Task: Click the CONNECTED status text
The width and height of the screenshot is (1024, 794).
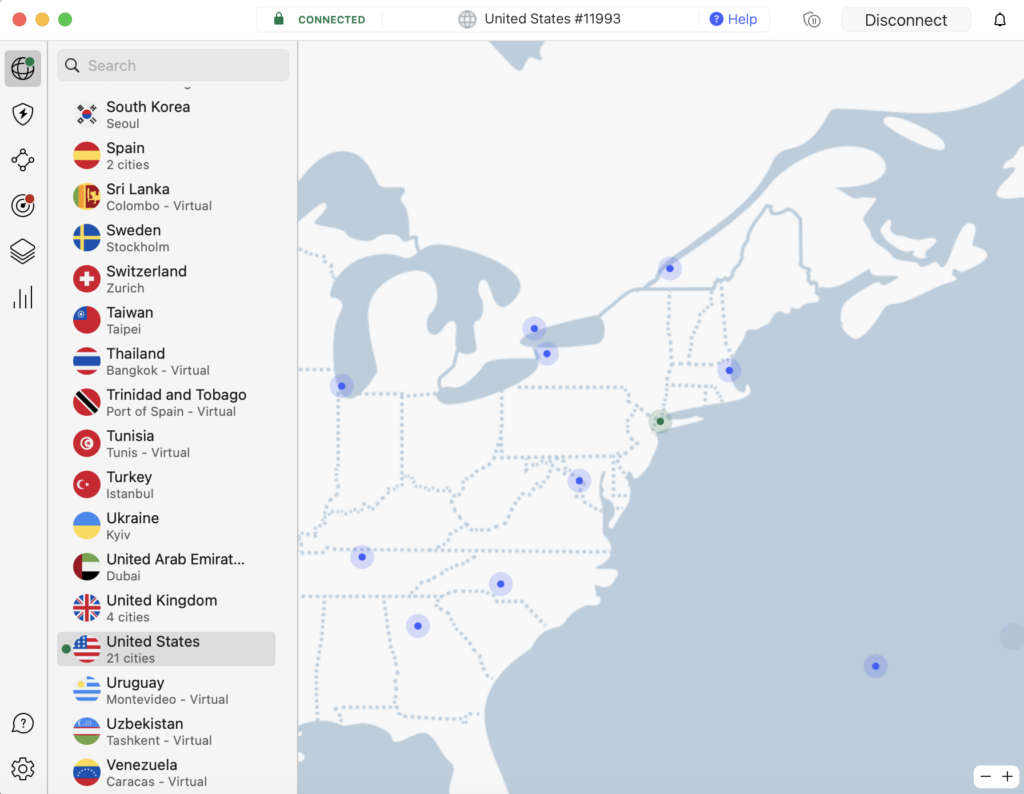Action: (332, 20)
